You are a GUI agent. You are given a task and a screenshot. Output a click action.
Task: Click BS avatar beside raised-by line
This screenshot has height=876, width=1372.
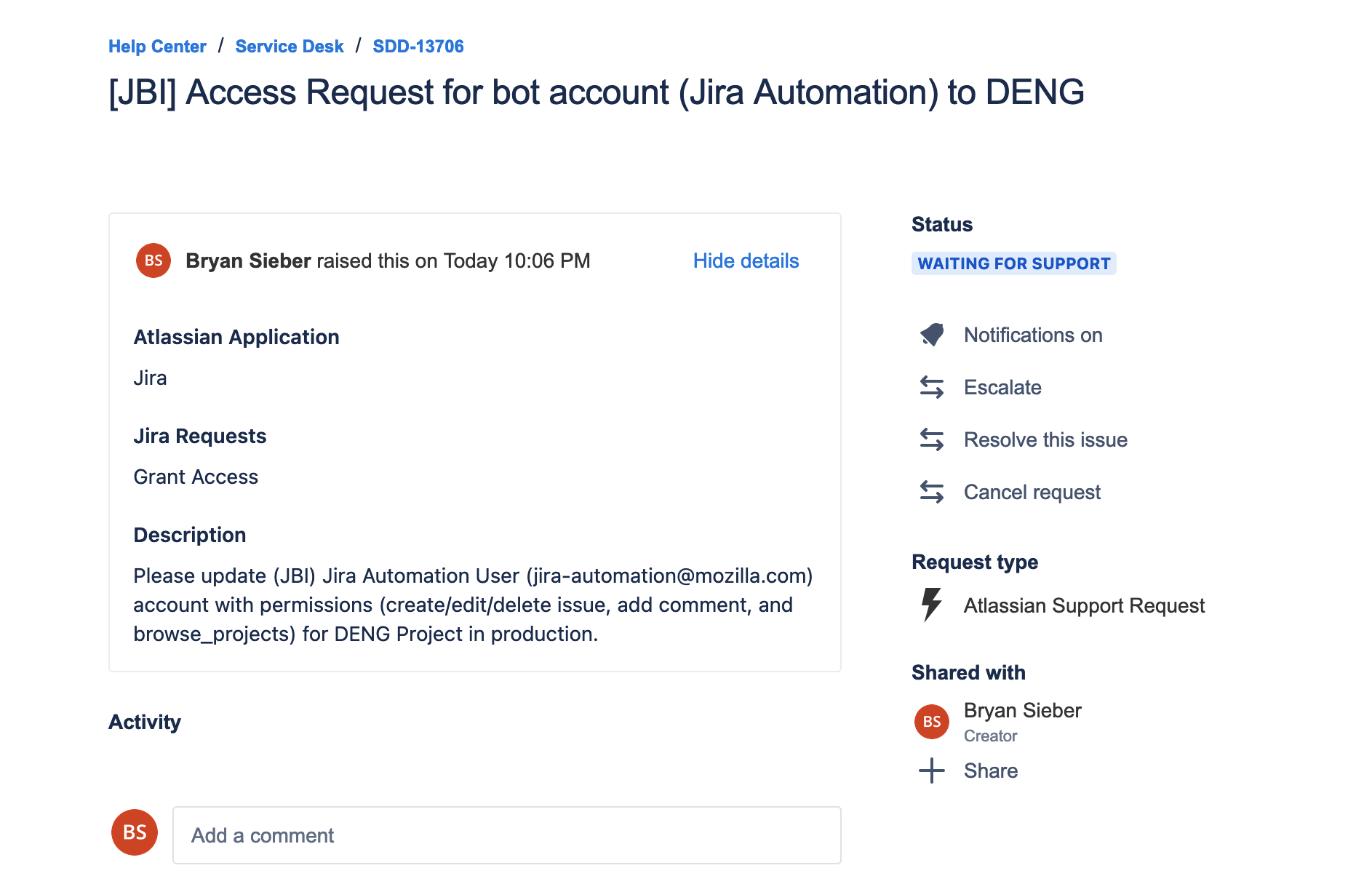tap(153, 260)
